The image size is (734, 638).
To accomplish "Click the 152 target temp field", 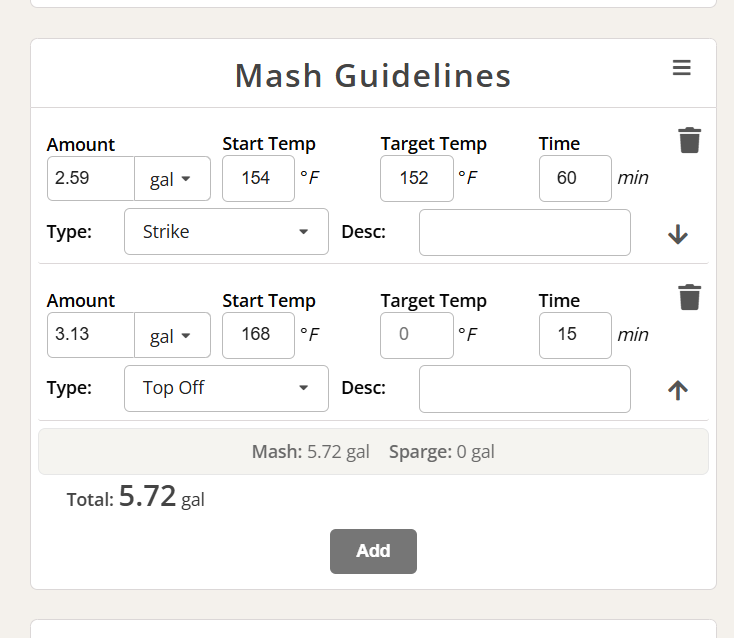I will pyautogui.click(x=417, y=179).
